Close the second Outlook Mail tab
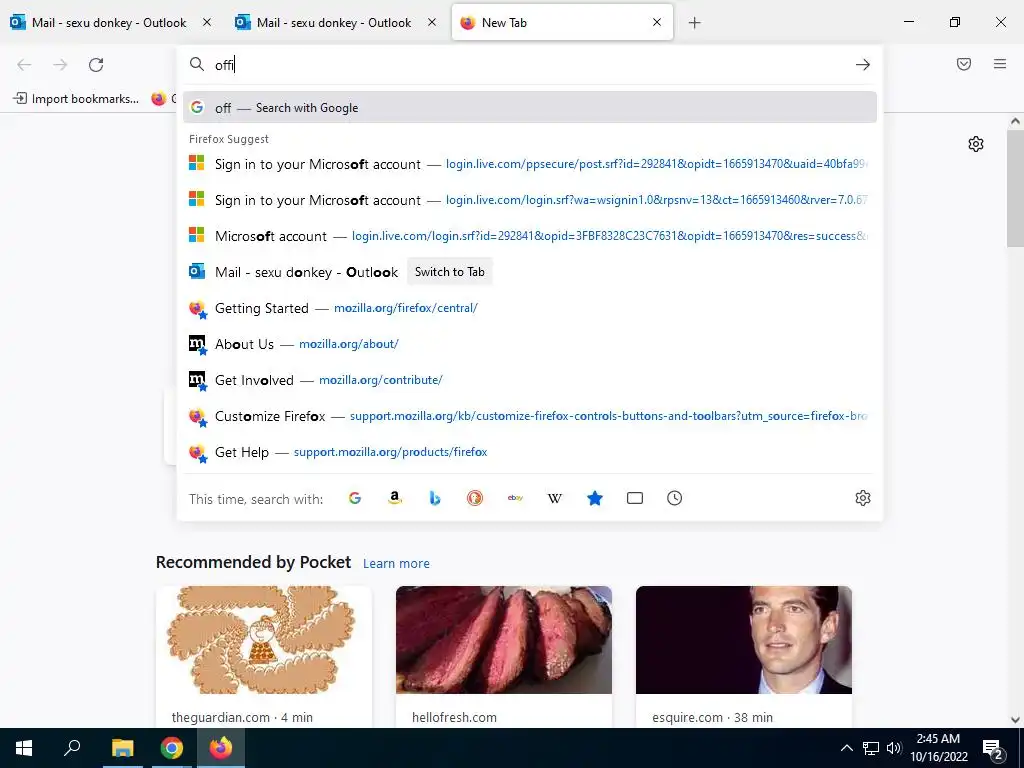Screen dimensions: 1024x768 (x=432, y=22)
